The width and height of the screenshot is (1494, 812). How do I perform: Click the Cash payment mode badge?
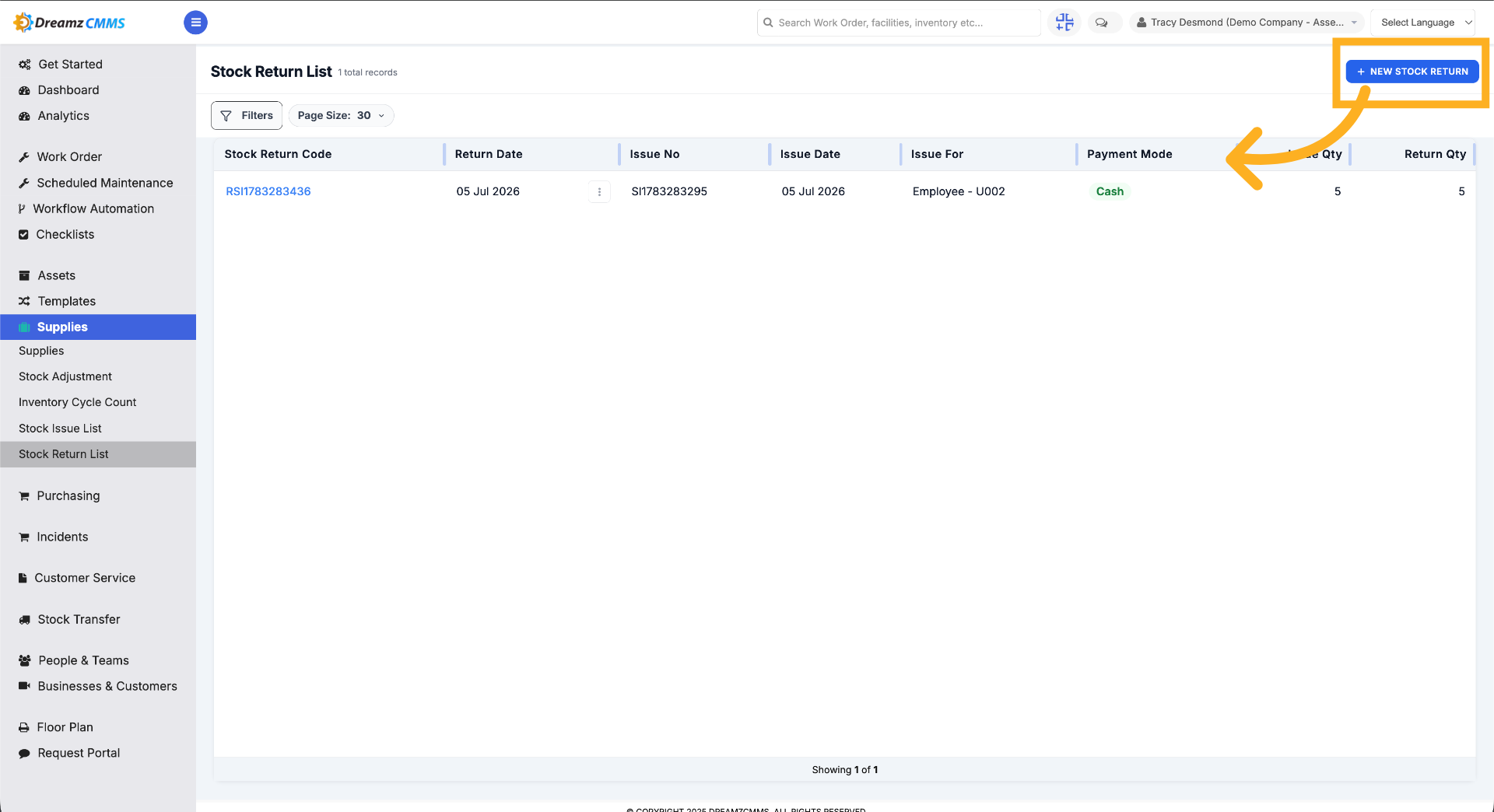click(1110, 191)
